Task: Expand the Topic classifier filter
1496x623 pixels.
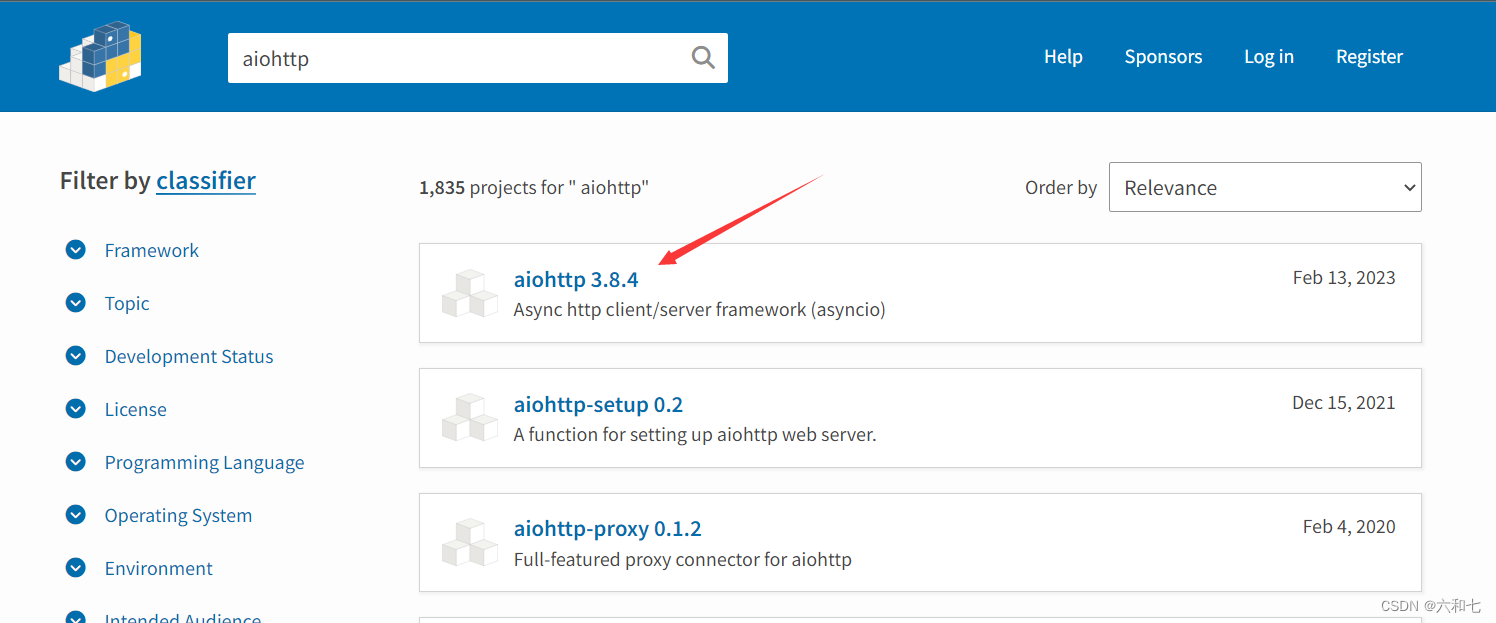Action: tap(76, 303)
